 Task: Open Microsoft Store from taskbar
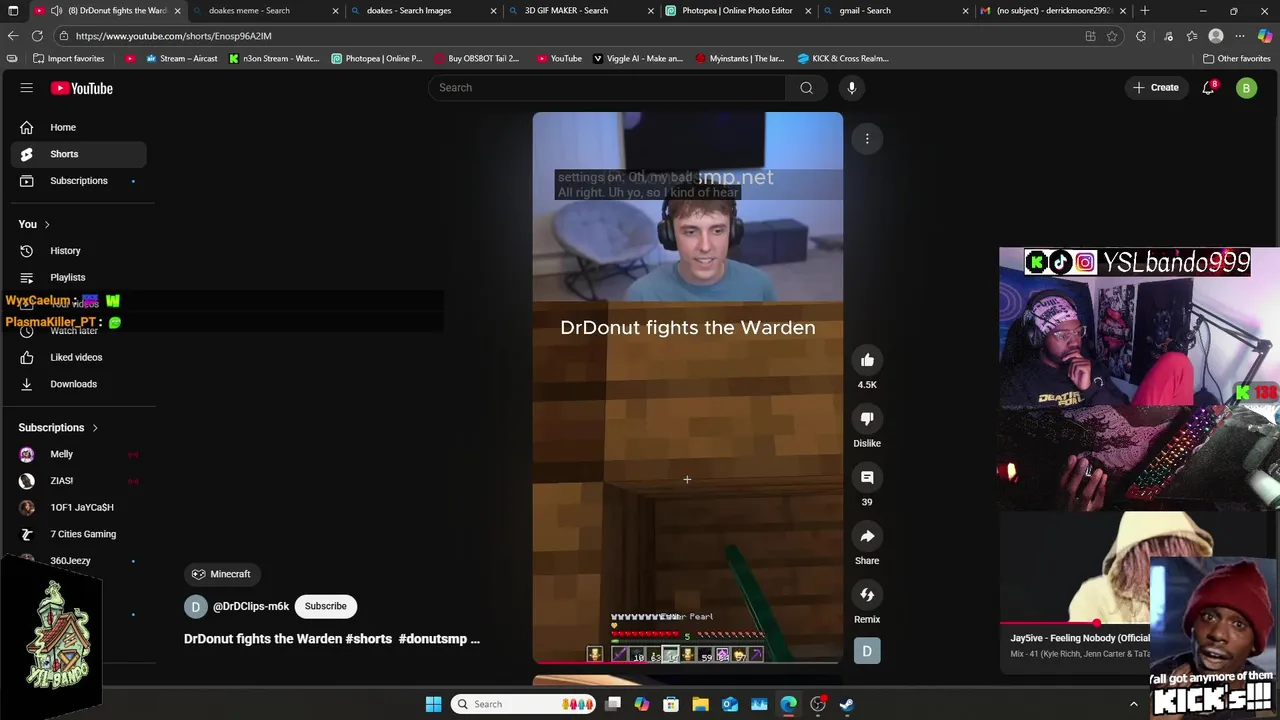[x=671, y=704]
